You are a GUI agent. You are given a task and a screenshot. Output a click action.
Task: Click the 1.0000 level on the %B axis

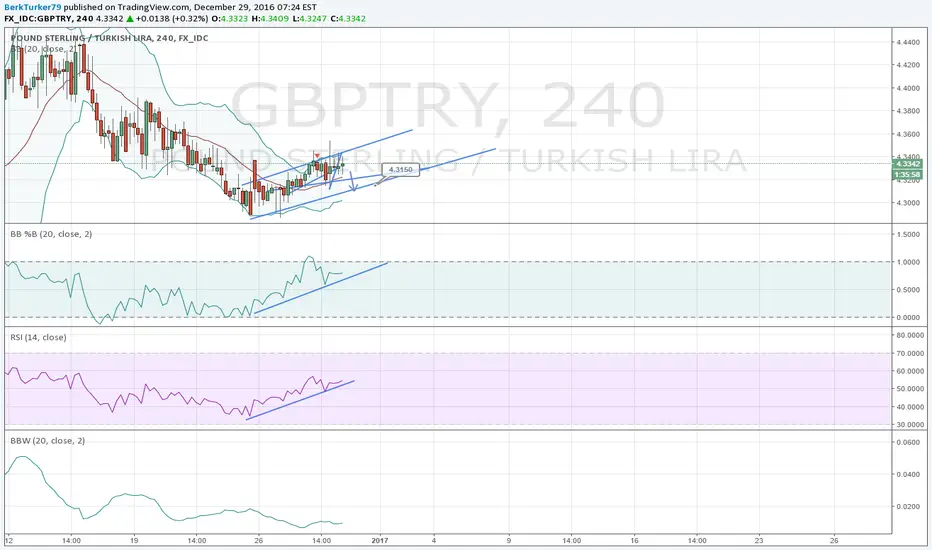point(908,262)
